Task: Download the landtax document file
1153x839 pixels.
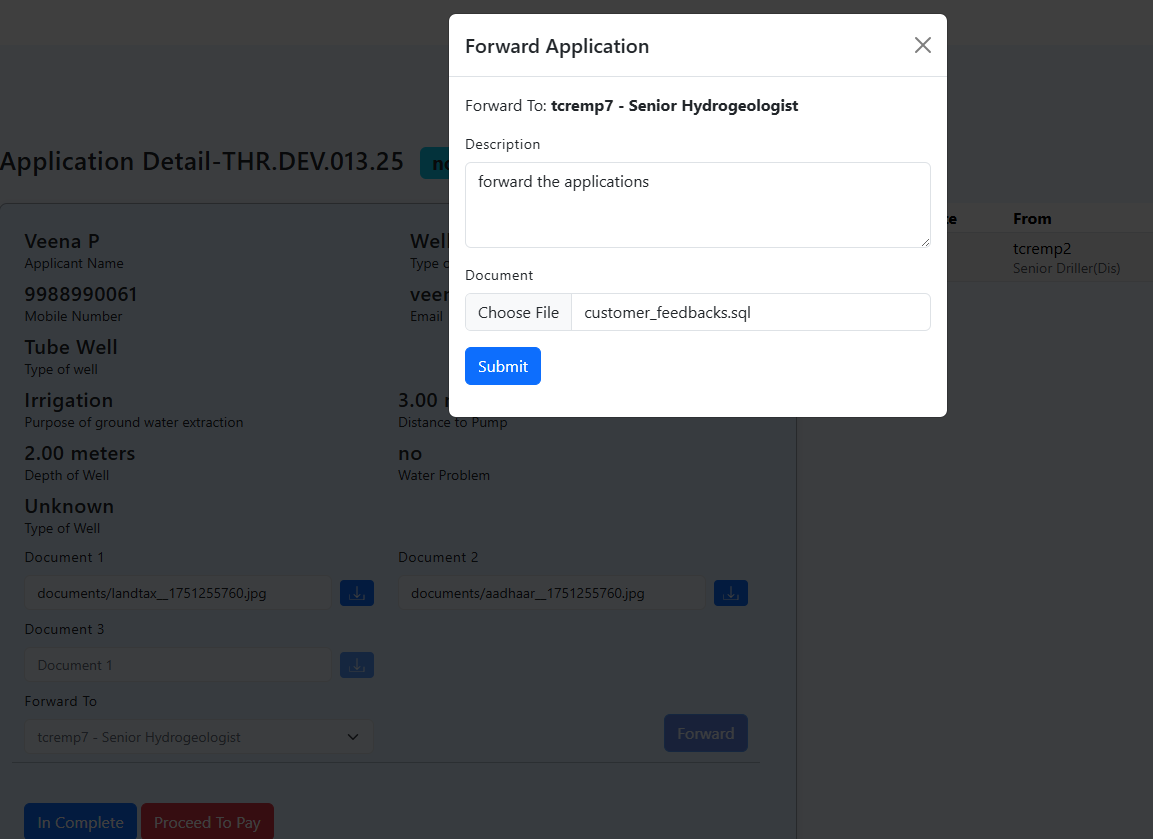Action: 357,593
